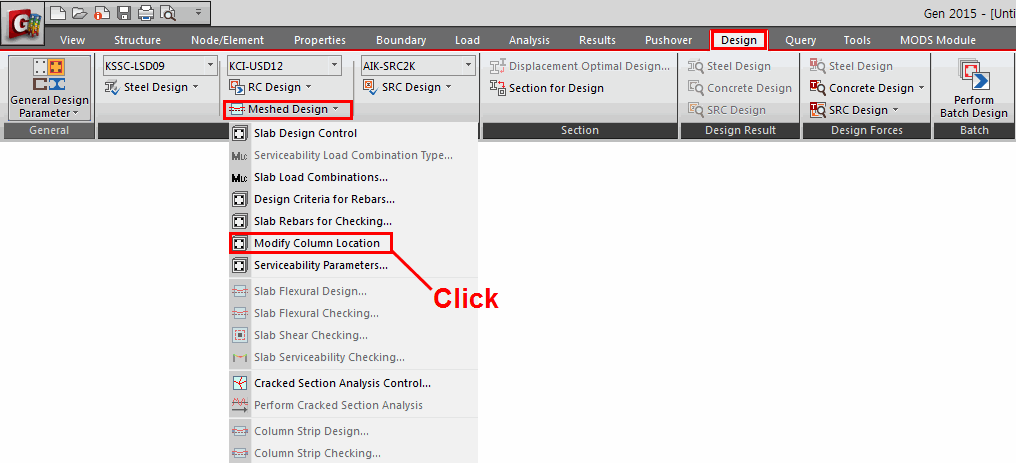Click the Print Preview magnifier icon

pyautogui.click(x=167, y=13)
